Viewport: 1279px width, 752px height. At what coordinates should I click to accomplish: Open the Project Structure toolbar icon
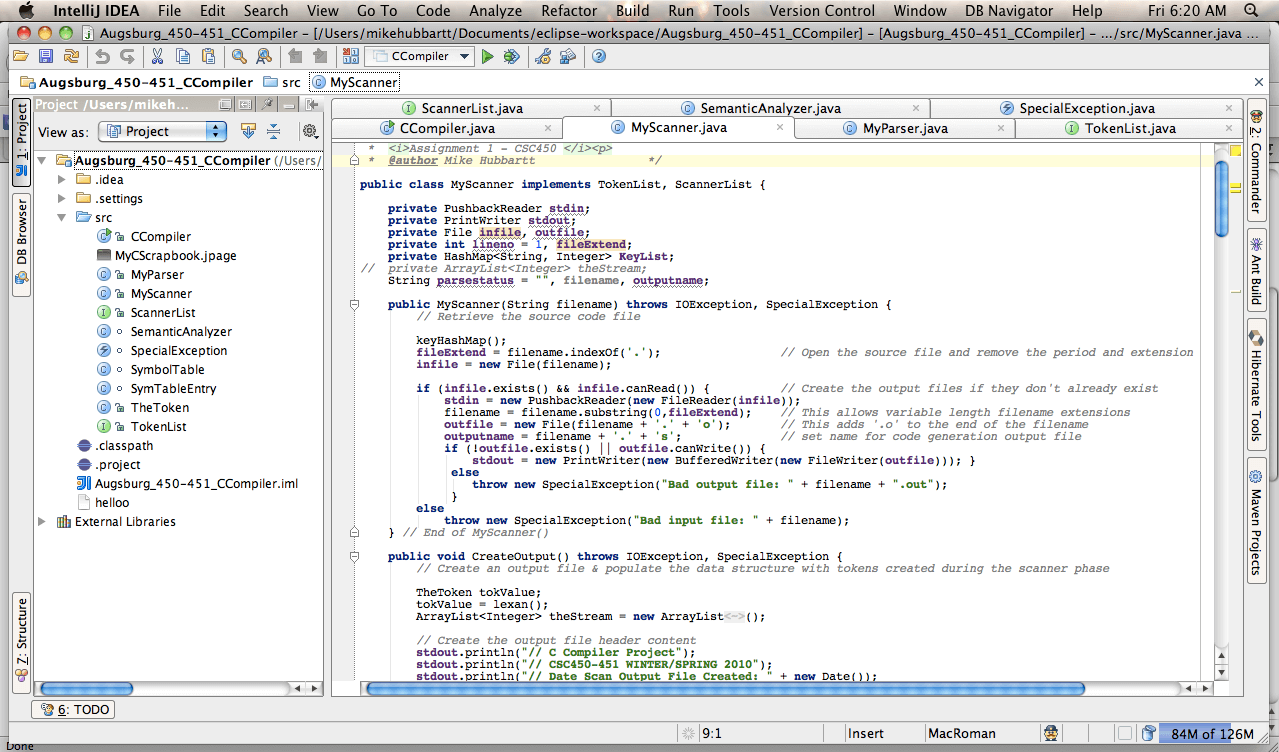point(567,56)
